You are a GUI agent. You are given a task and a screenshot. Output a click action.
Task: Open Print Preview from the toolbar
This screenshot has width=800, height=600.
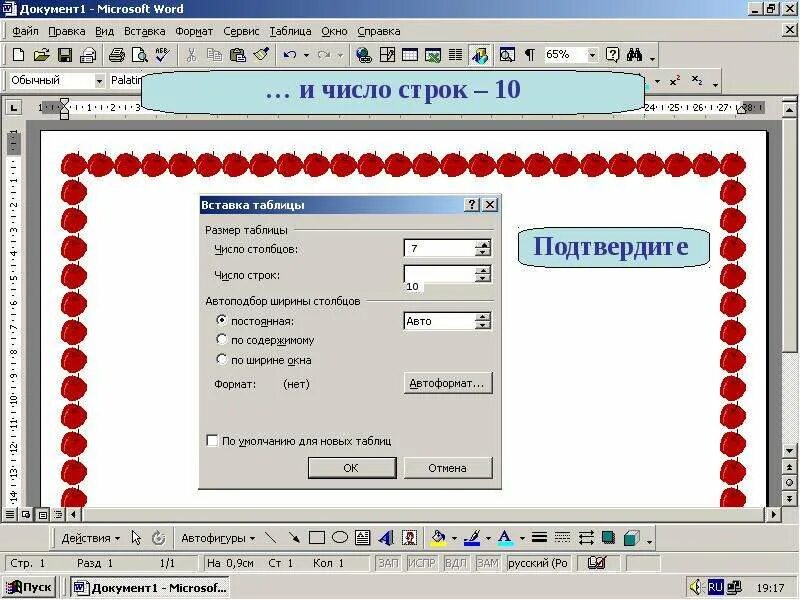139,55
